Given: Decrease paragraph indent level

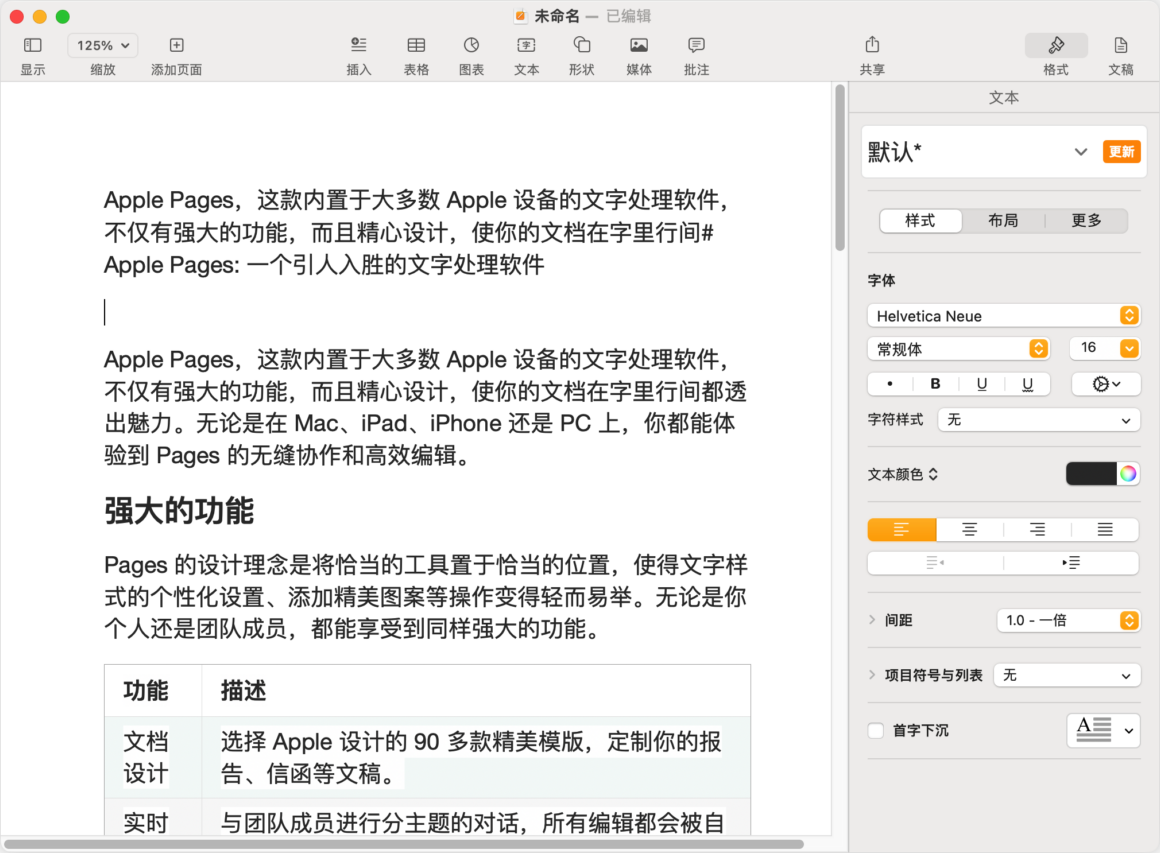Looking at the screenshot, I should click(935, 563).
